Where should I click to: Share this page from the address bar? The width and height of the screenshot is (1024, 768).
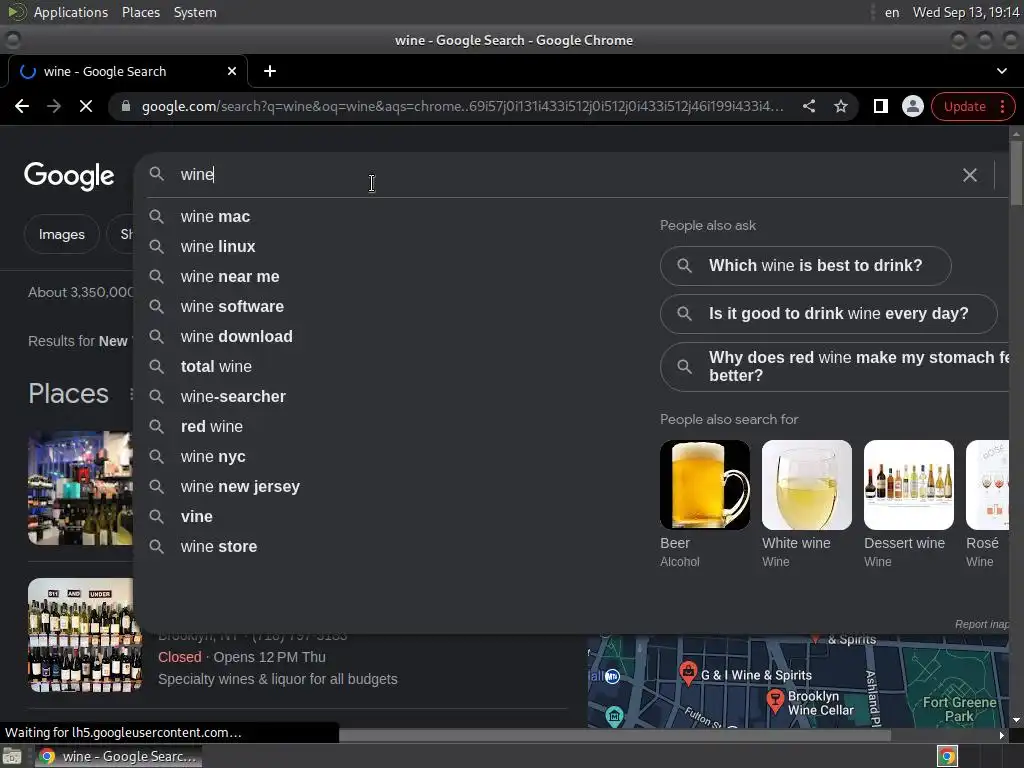click(808, 106)
